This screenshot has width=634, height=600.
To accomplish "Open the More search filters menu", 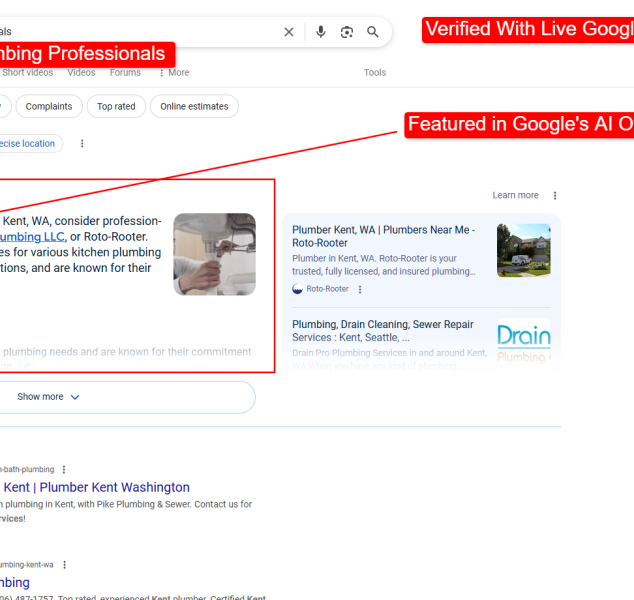I will coord(174,72).
